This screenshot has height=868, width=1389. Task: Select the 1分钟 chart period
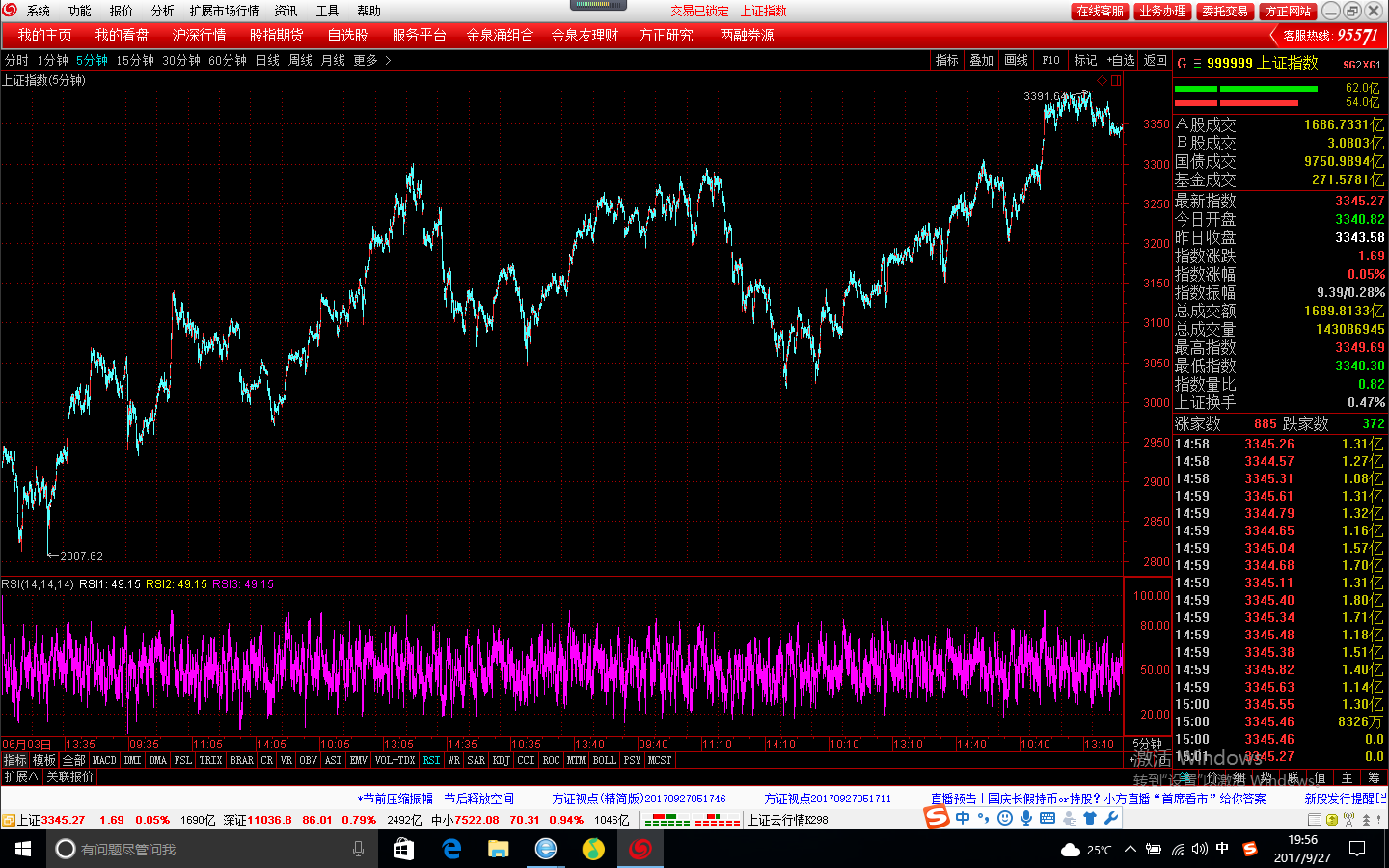(53, 60)
